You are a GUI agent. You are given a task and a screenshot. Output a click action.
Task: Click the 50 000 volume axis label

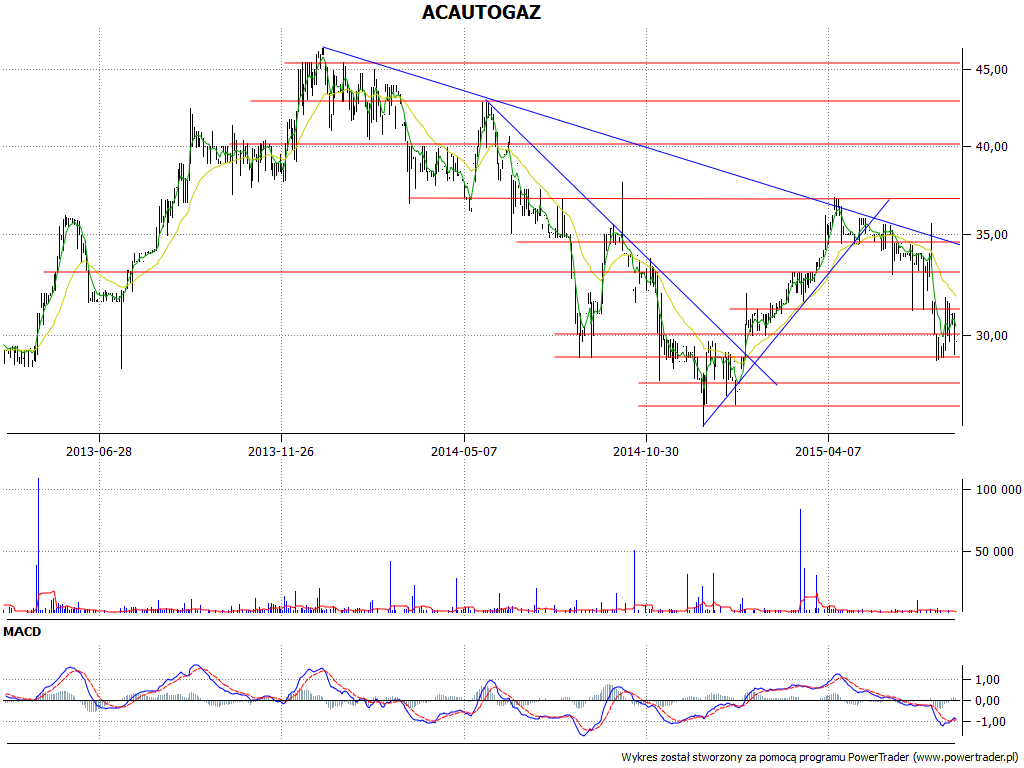(x=995, y=552)
